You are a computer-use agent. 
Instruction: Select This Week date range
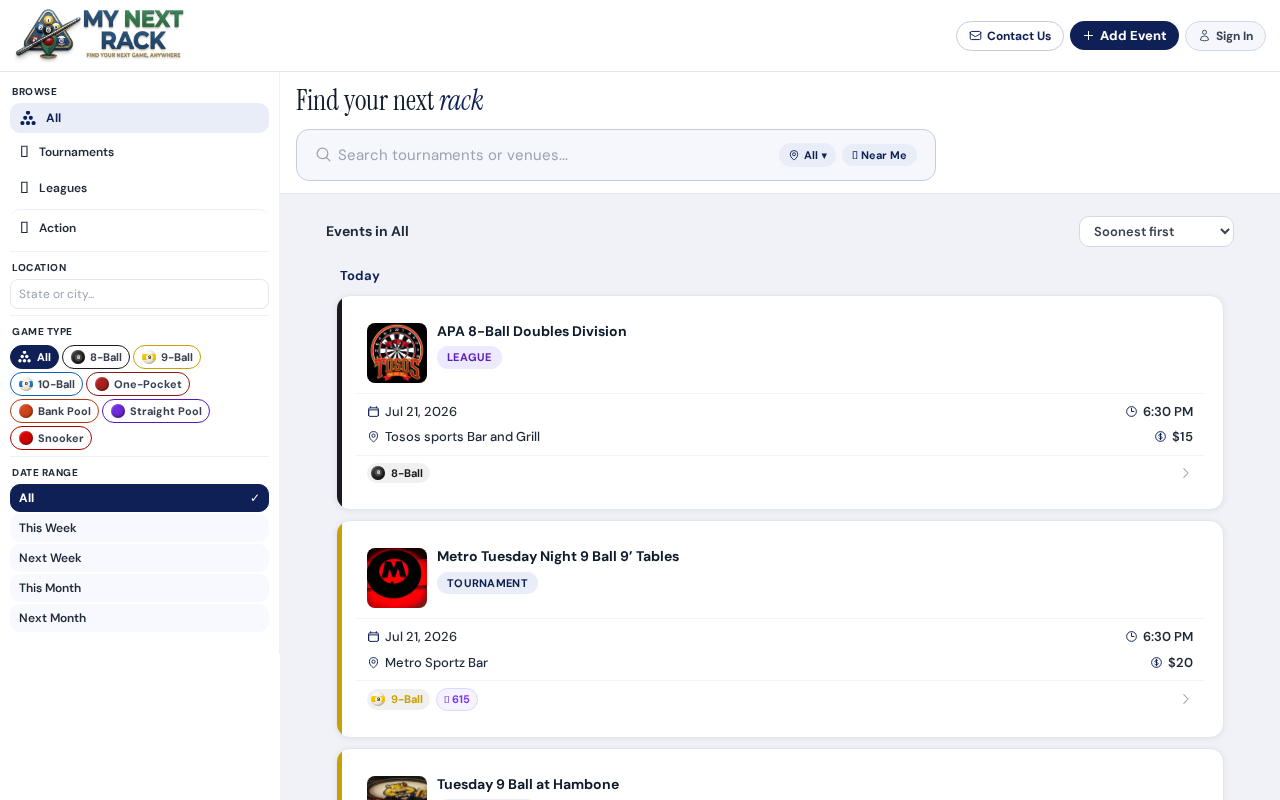[139, 528]
